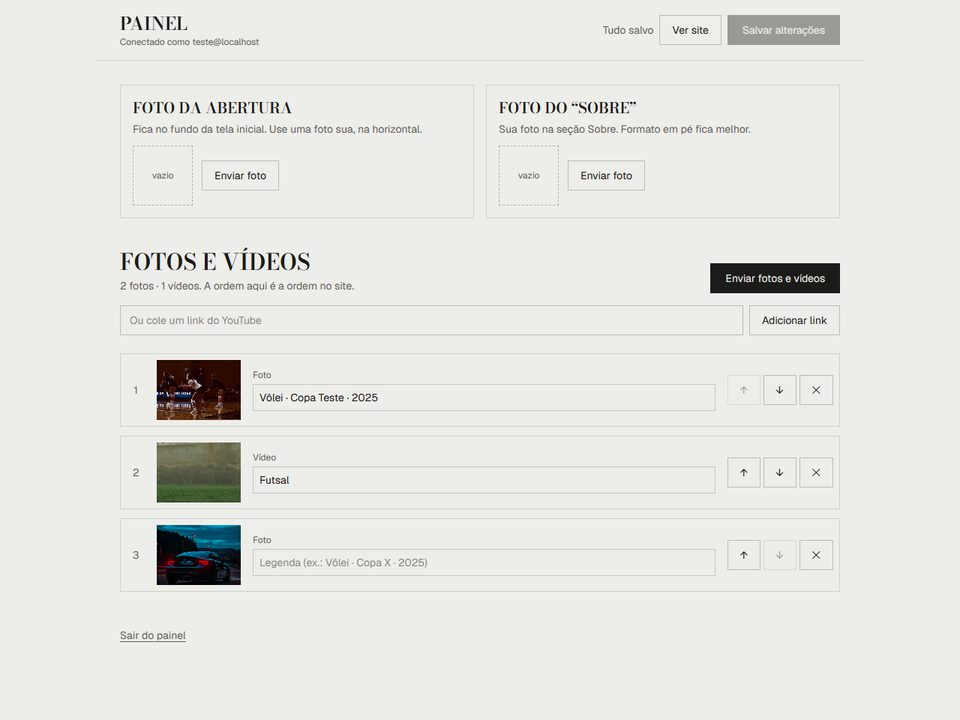Remove item 3 car photo
Screen dimensions: 960x720
816,555
